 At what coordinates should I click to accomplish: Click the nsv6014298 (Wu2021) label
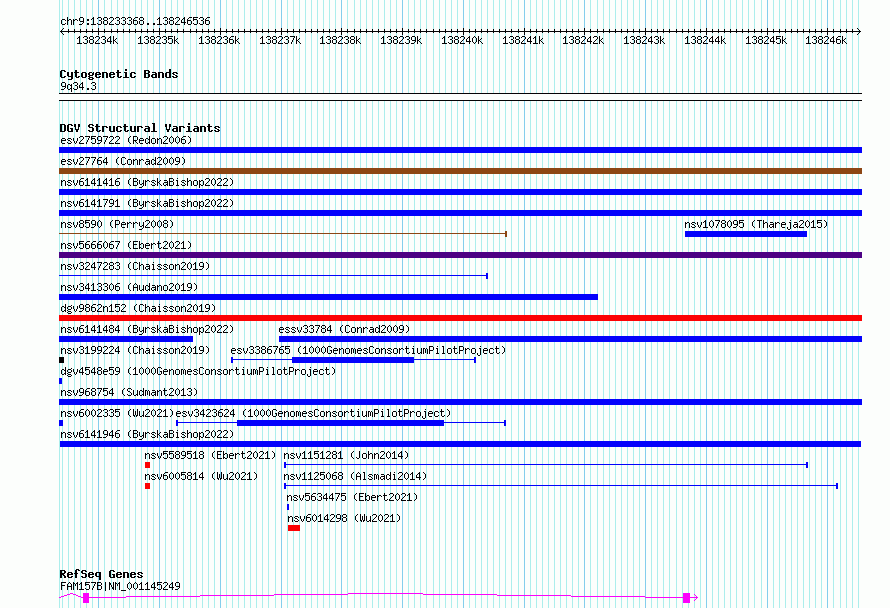tap(344, 518)
